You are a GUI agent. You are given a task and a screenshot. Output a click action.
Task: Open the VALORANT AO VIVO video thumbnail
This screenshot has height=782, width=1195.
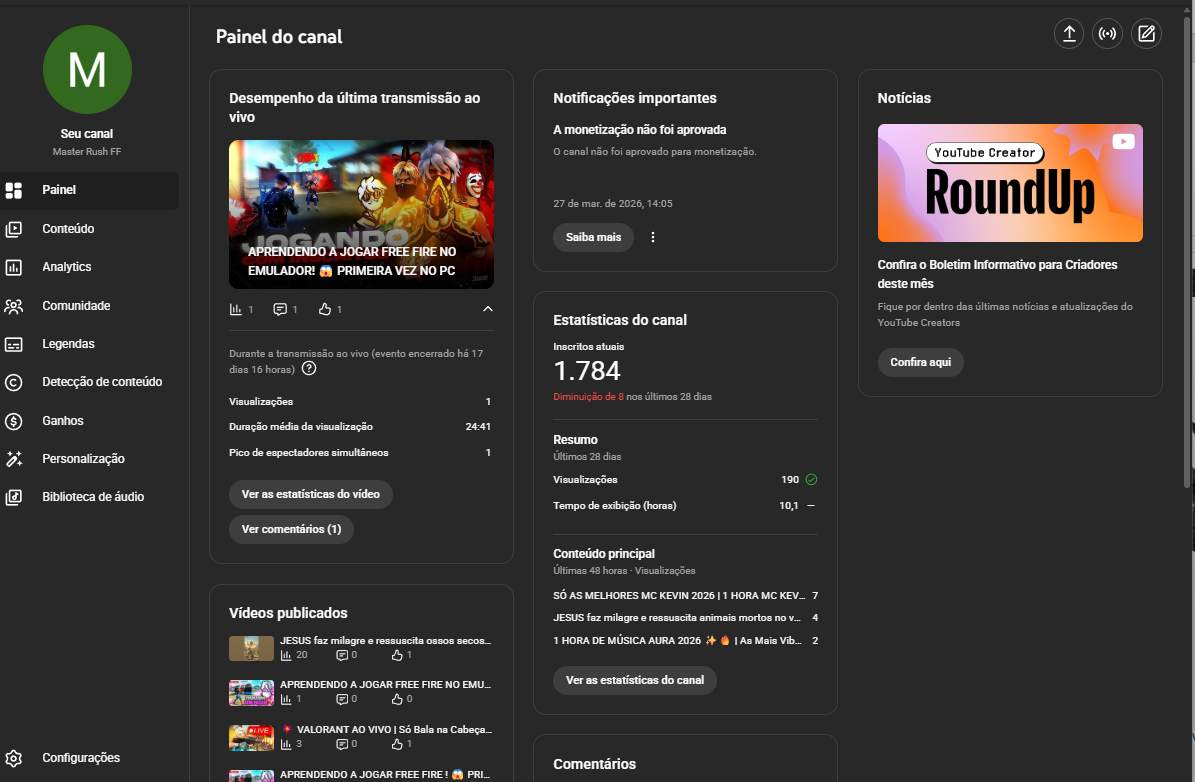[251, 737]
